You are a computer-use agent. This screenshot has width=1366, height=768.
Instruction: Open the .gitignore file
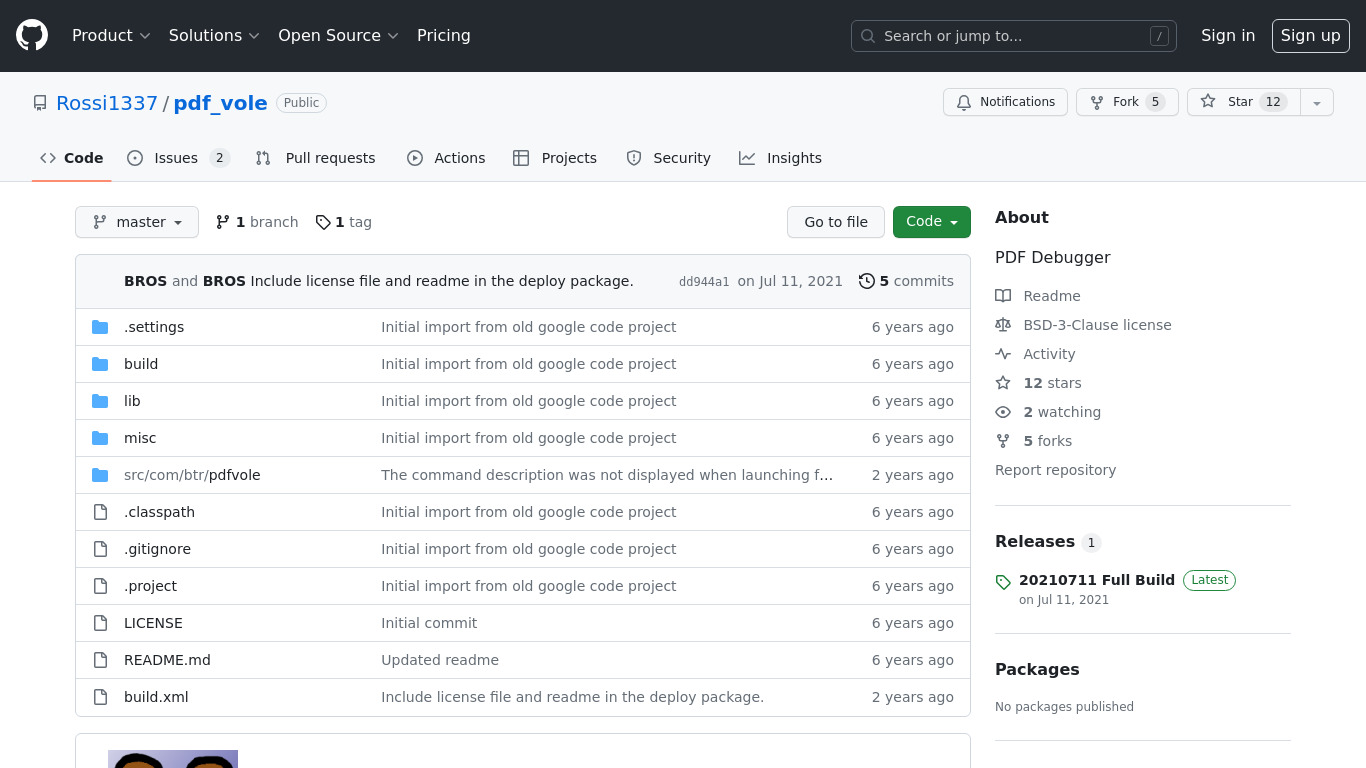coord(157,549)
